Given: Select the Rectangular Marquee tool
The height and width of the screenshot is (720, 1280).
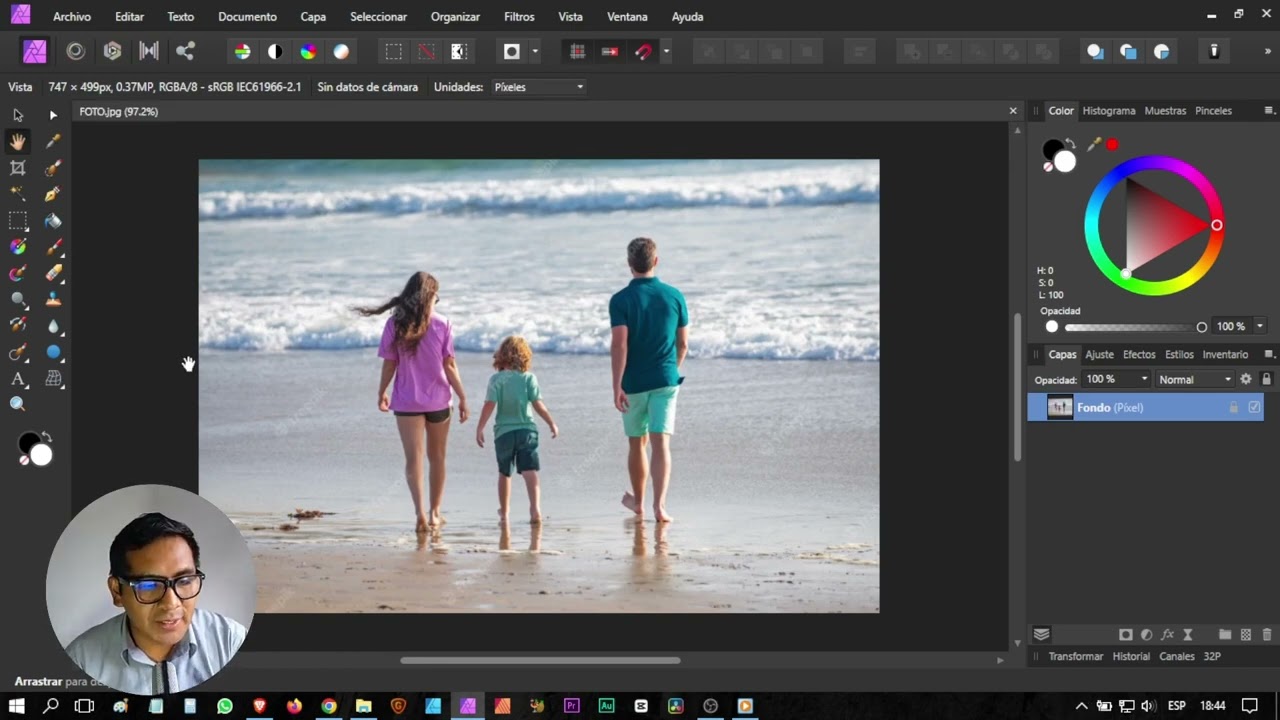Looking at the screenshot, I should pyautogui.click(x=18, y=221).
